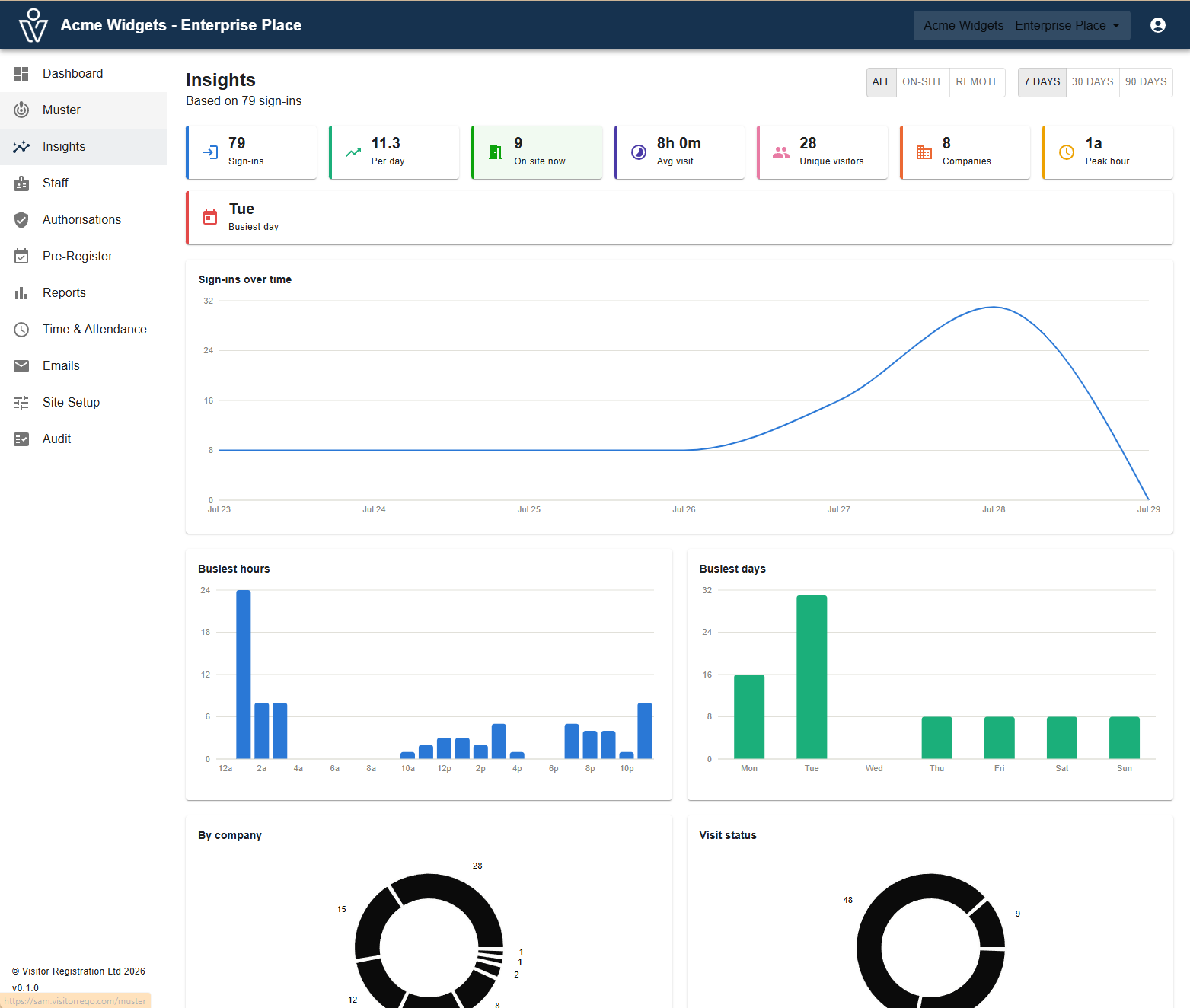Go to Muster in the sidebar
This screenshot has width=1190, height=1008.
tap(84, 110)
